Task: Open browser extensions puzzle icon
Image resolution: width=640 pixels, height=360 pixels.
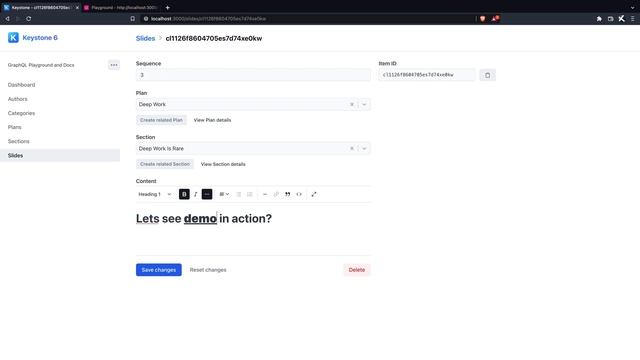Action: click(x=599, y=19)
